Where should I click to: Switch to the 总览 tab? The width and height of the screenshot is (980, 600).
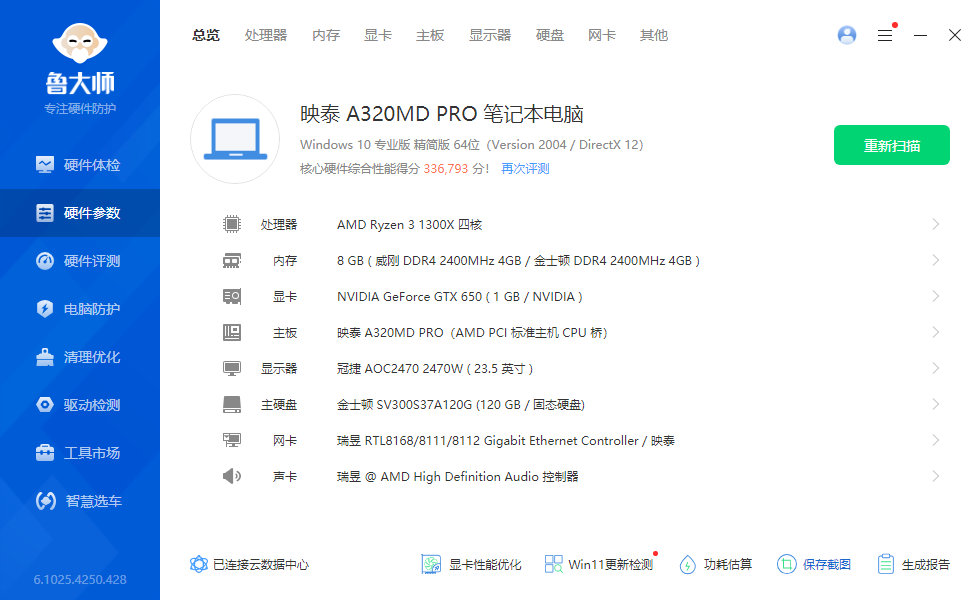click(206, 36)
